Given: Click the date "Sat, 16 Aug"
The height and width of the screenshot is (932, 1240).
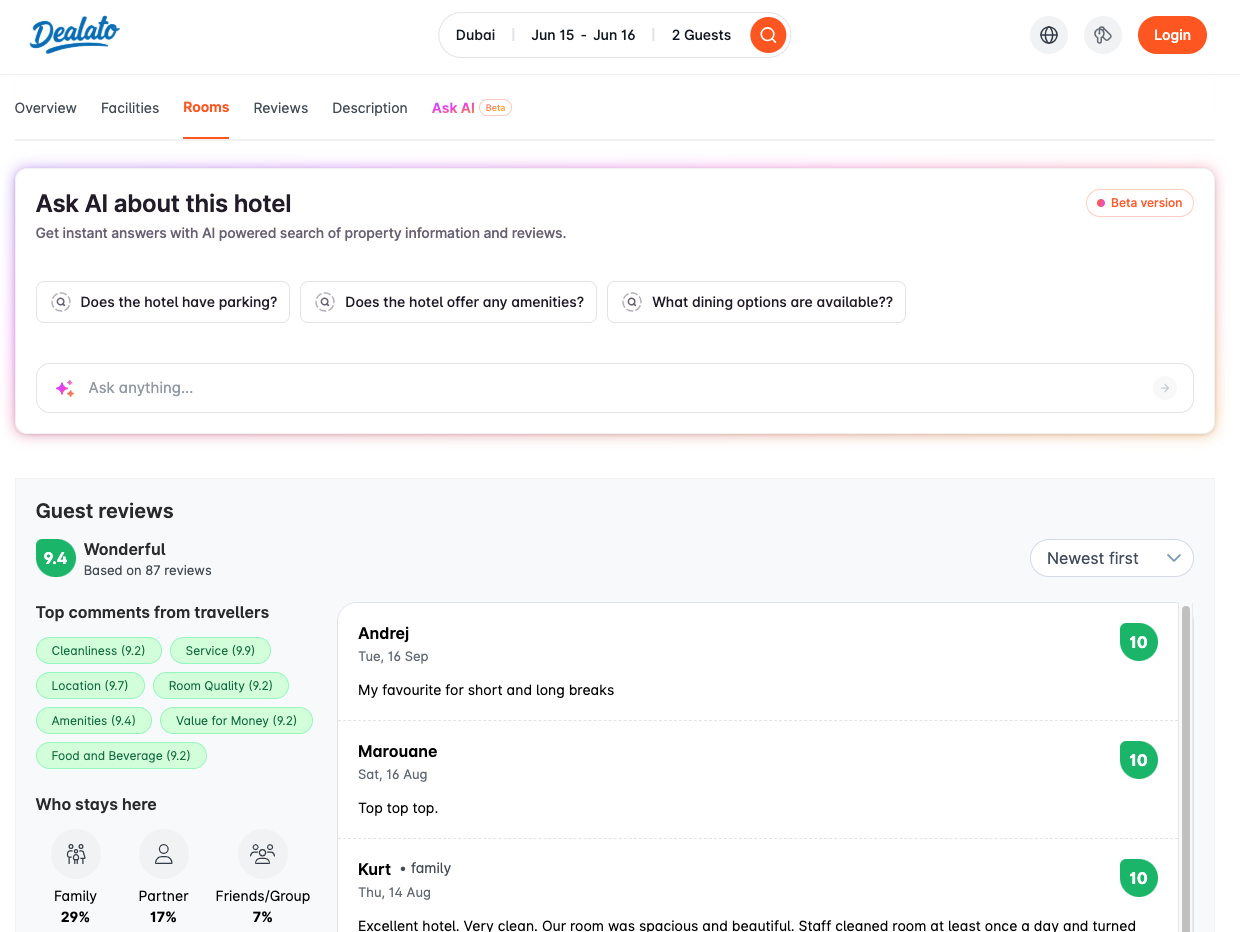Looking at the screenshot, I should pos(392,775).
